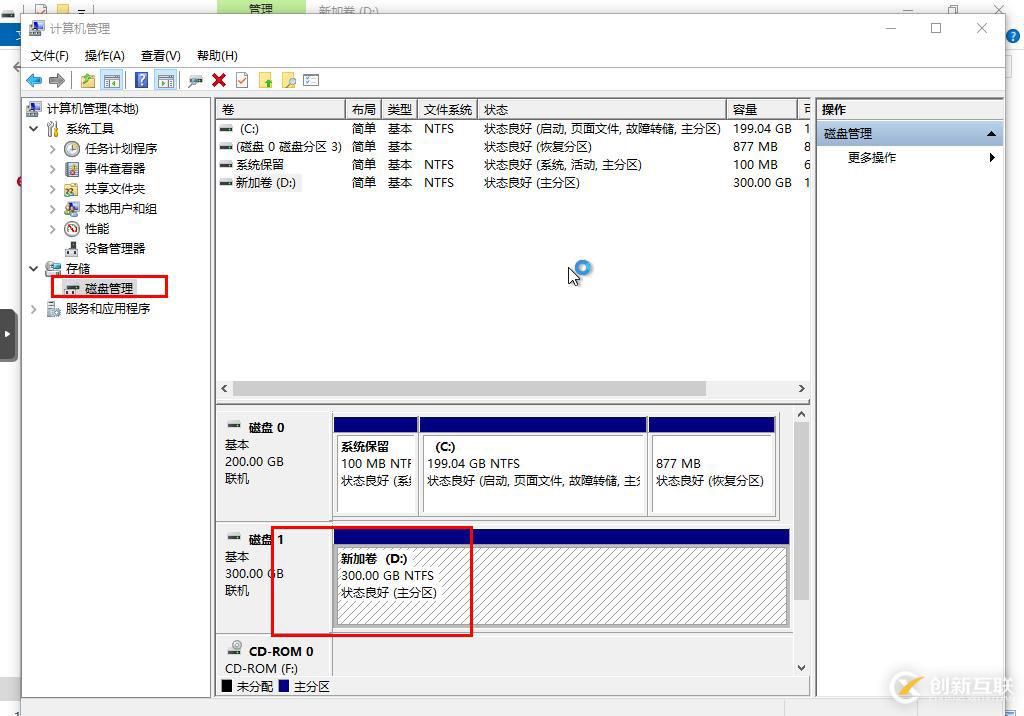Click the properties checkmark toolbar icon
The image size is (1024, 716).
[x=241, y=80]
